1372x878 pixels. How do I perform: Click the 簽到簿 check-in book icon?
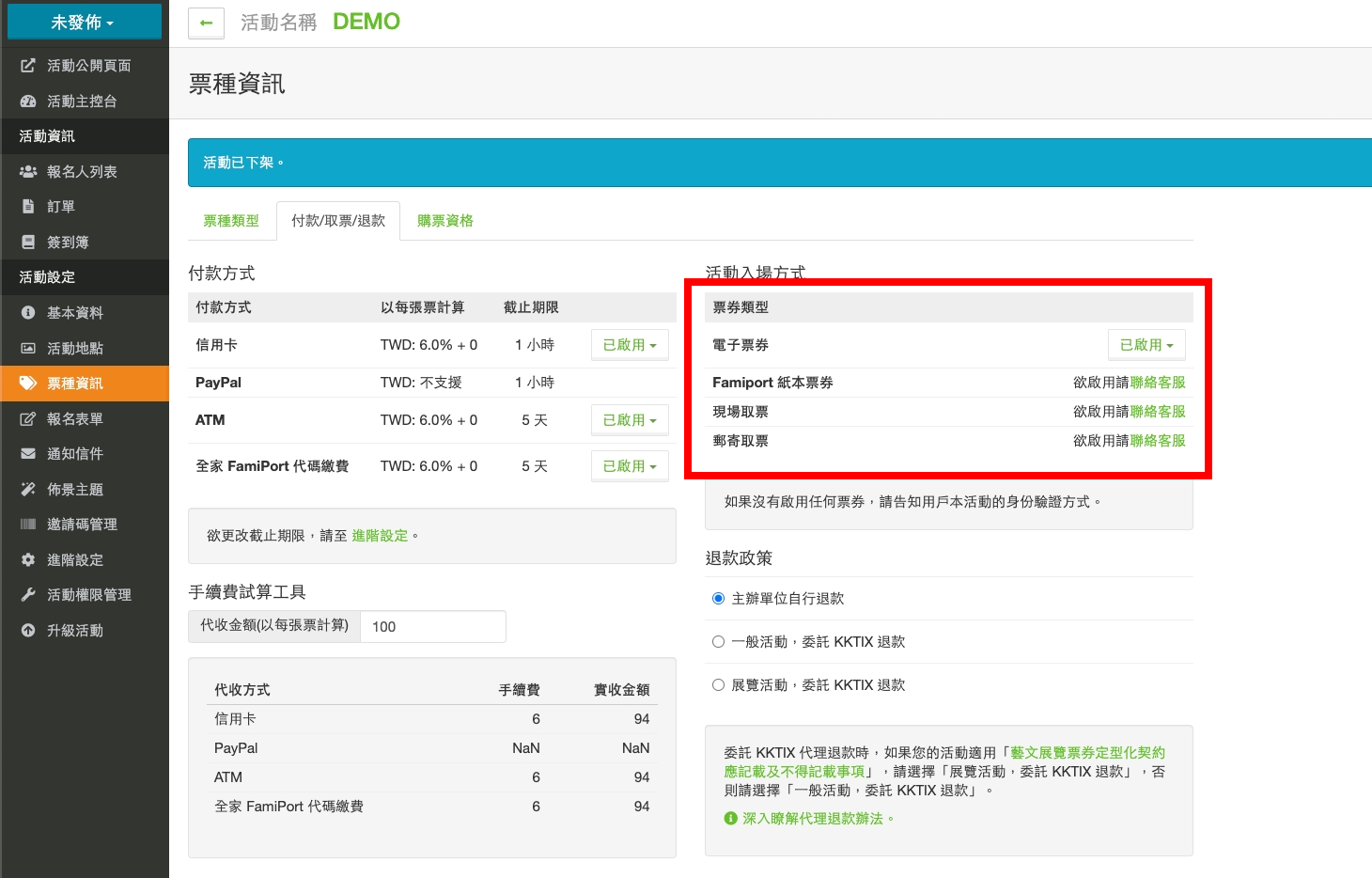coord(28,243)
